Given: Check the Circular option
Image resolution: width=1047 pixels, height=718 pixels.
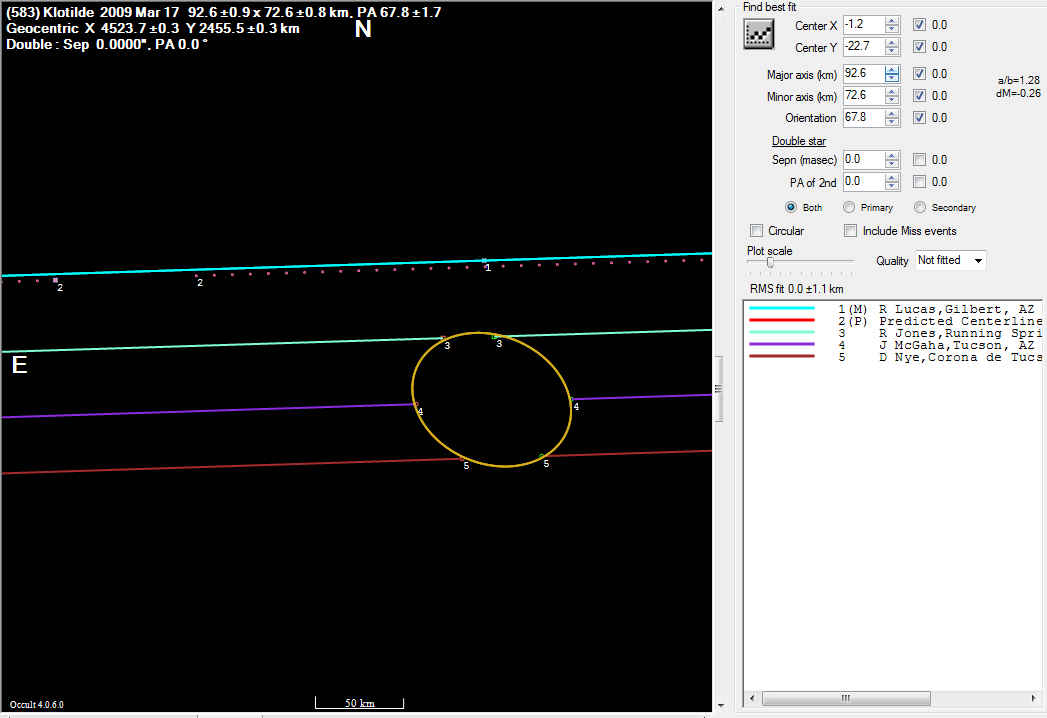Looking at the screenshot, I should tap(757, 230).
